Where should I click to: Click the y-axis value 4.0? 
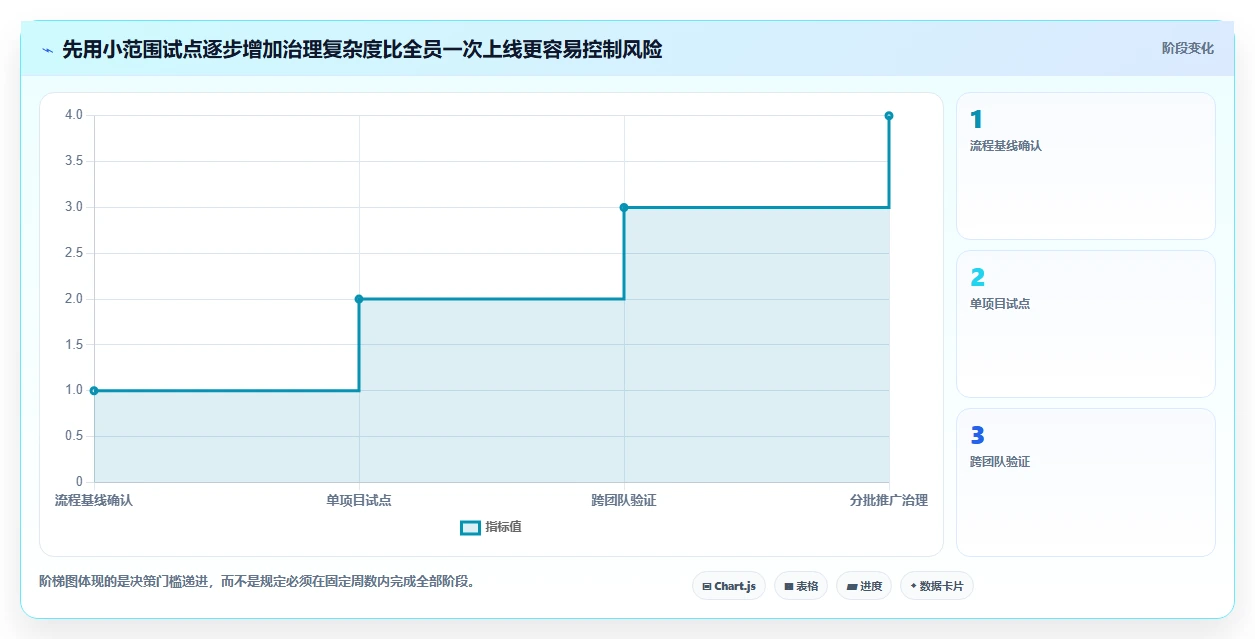74,115
